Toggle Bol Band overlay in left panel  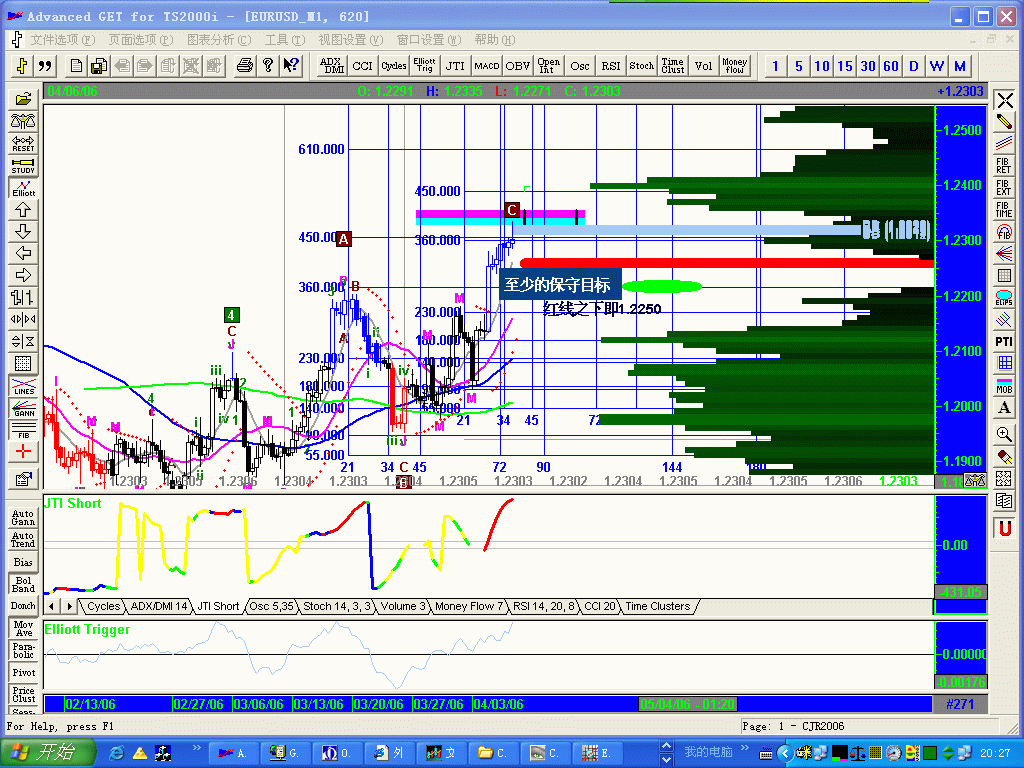pos(23,583)
